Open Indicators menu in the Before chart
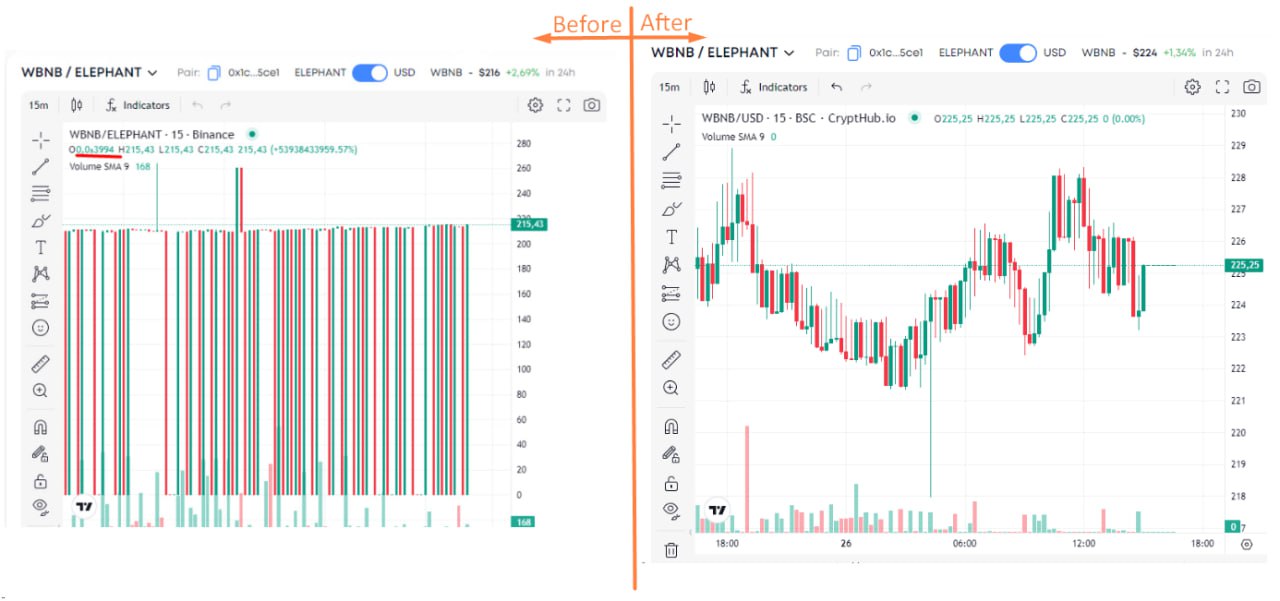The width and height of the screenshot is (1280, 601). [x=138, y=105]
